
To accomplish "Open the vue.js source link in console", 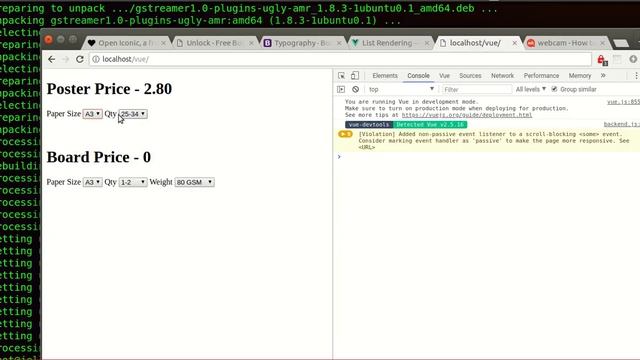I will point(623,102).
